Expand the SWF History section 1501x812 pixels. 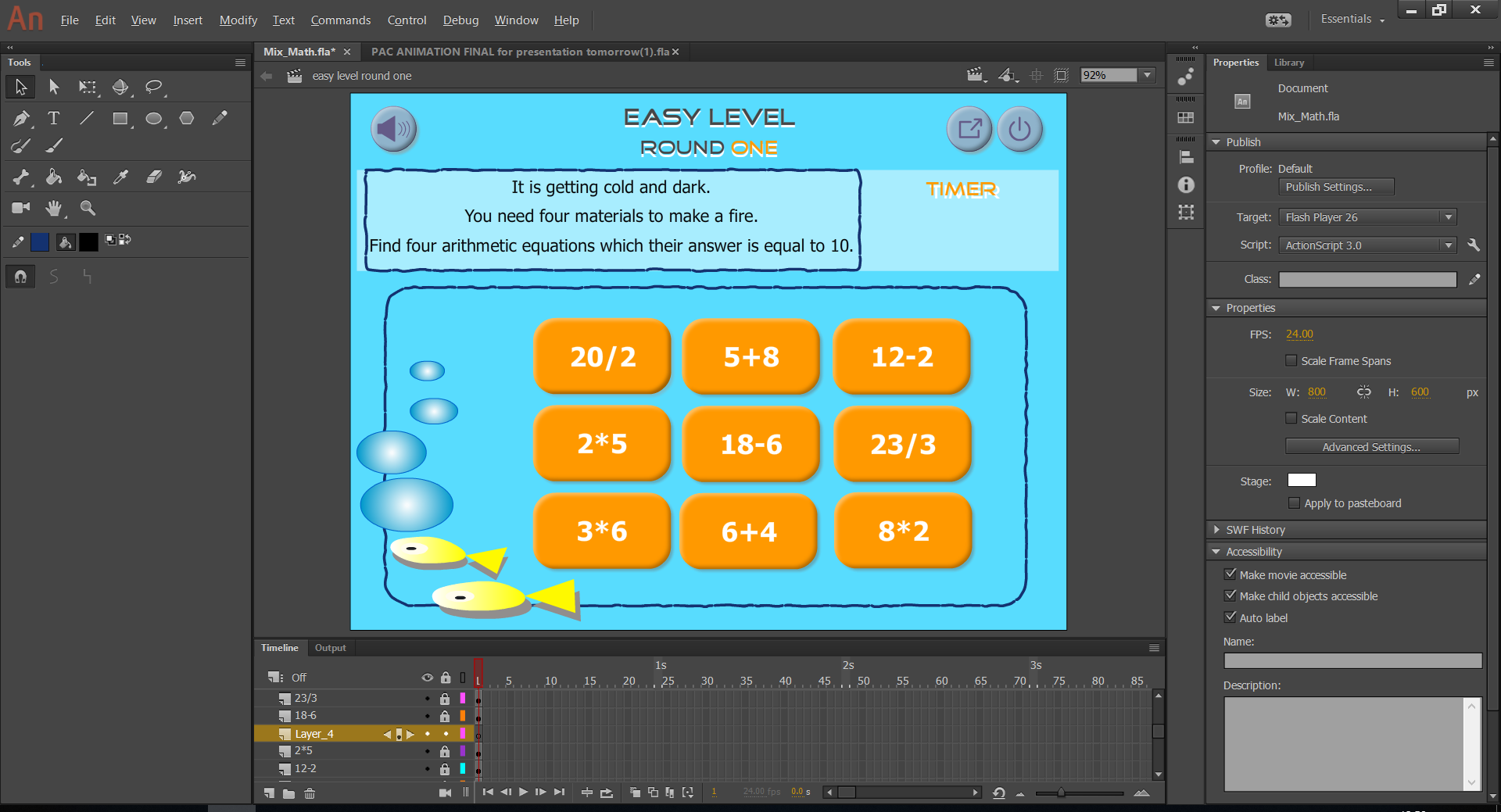coord(1216,530)
